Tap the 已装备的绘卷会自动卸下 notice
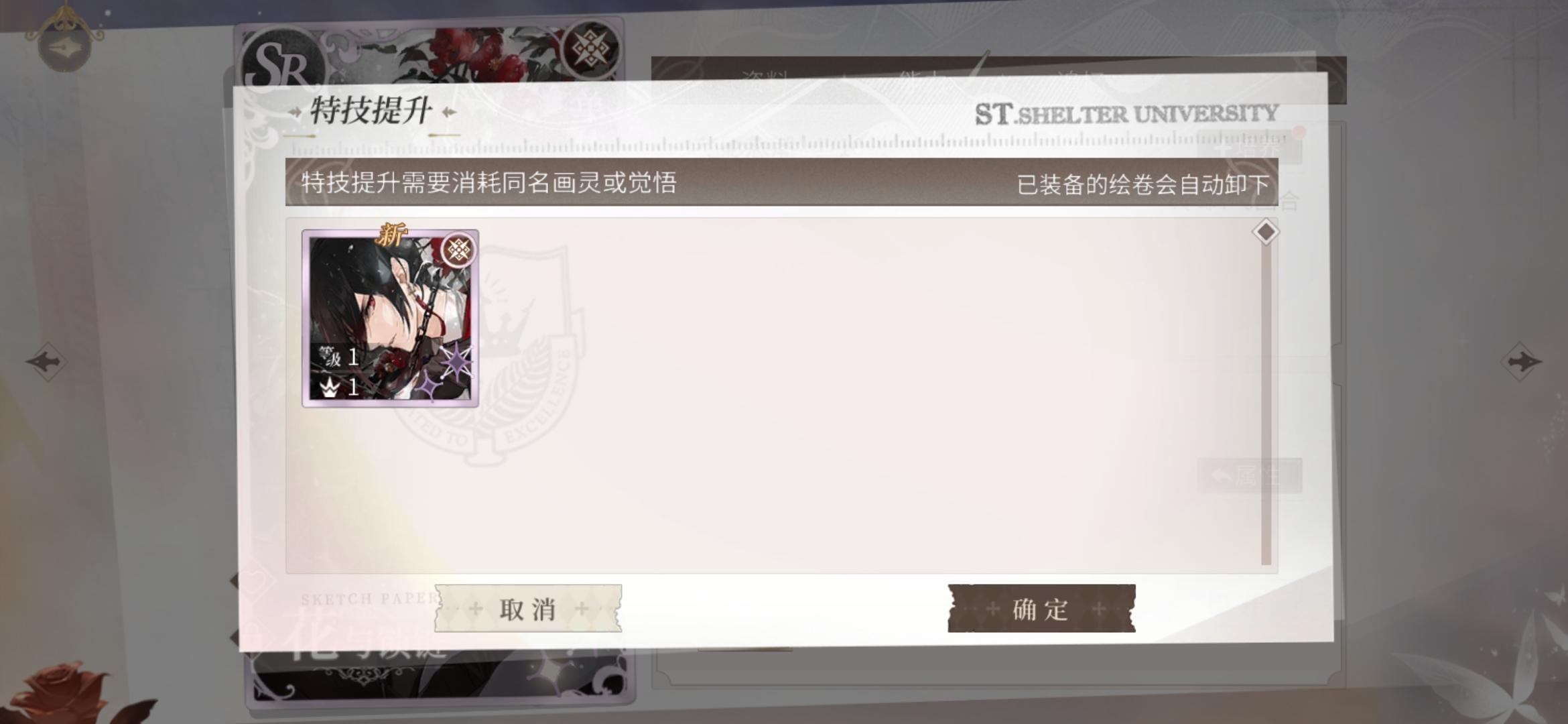 [1143, 184]
